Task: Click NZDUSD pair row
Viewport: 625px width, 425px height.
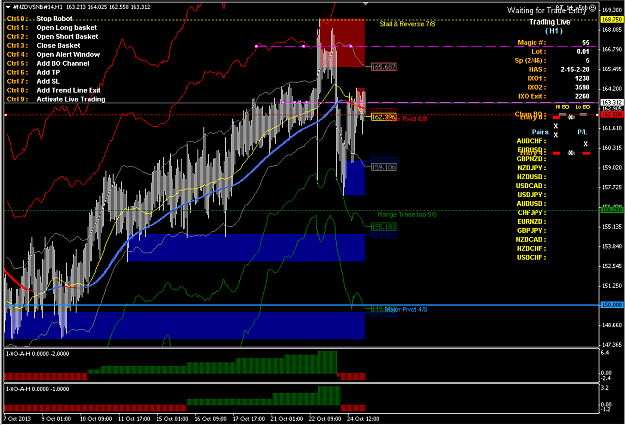Action: pyautogui.click(x=532, y=177)
